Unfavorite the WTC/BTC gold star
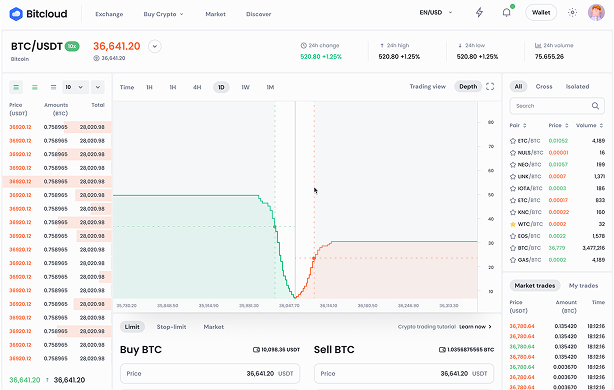 tap(513, 224)
